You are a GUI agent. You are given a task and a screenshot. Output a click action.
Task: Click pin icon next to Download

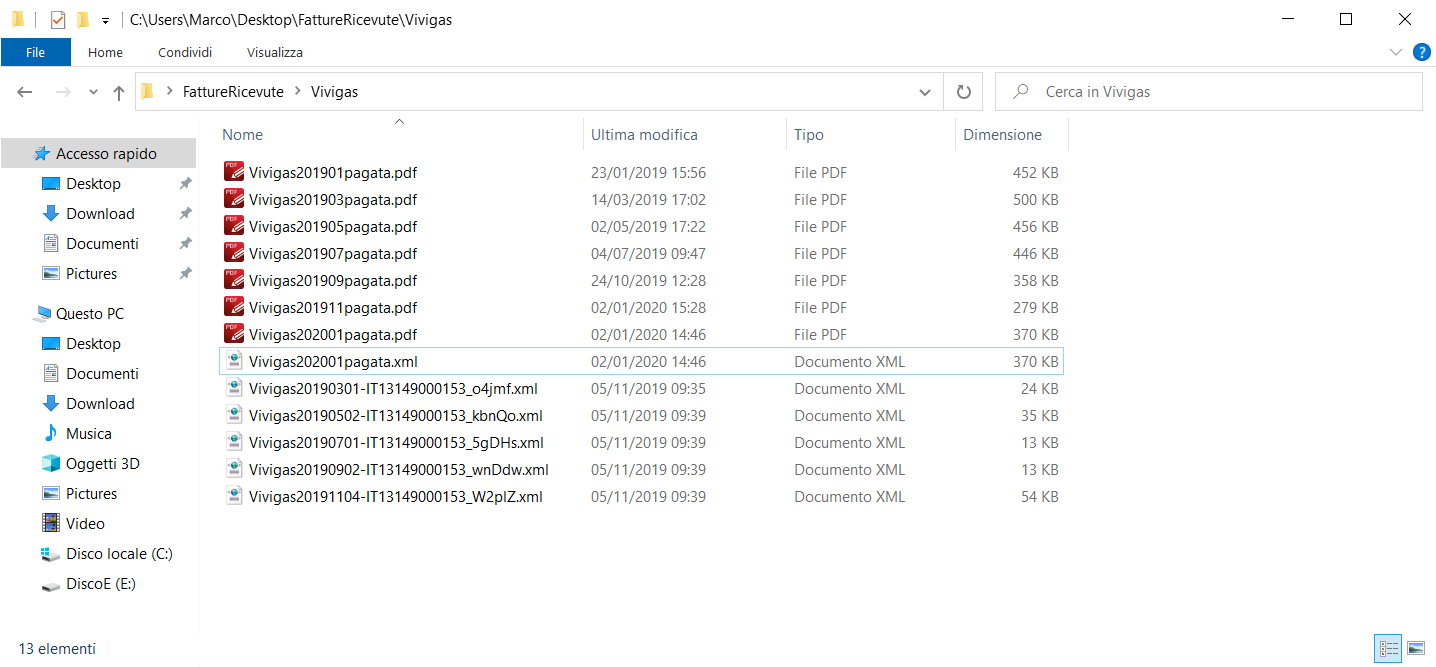(x=185, y=214)
